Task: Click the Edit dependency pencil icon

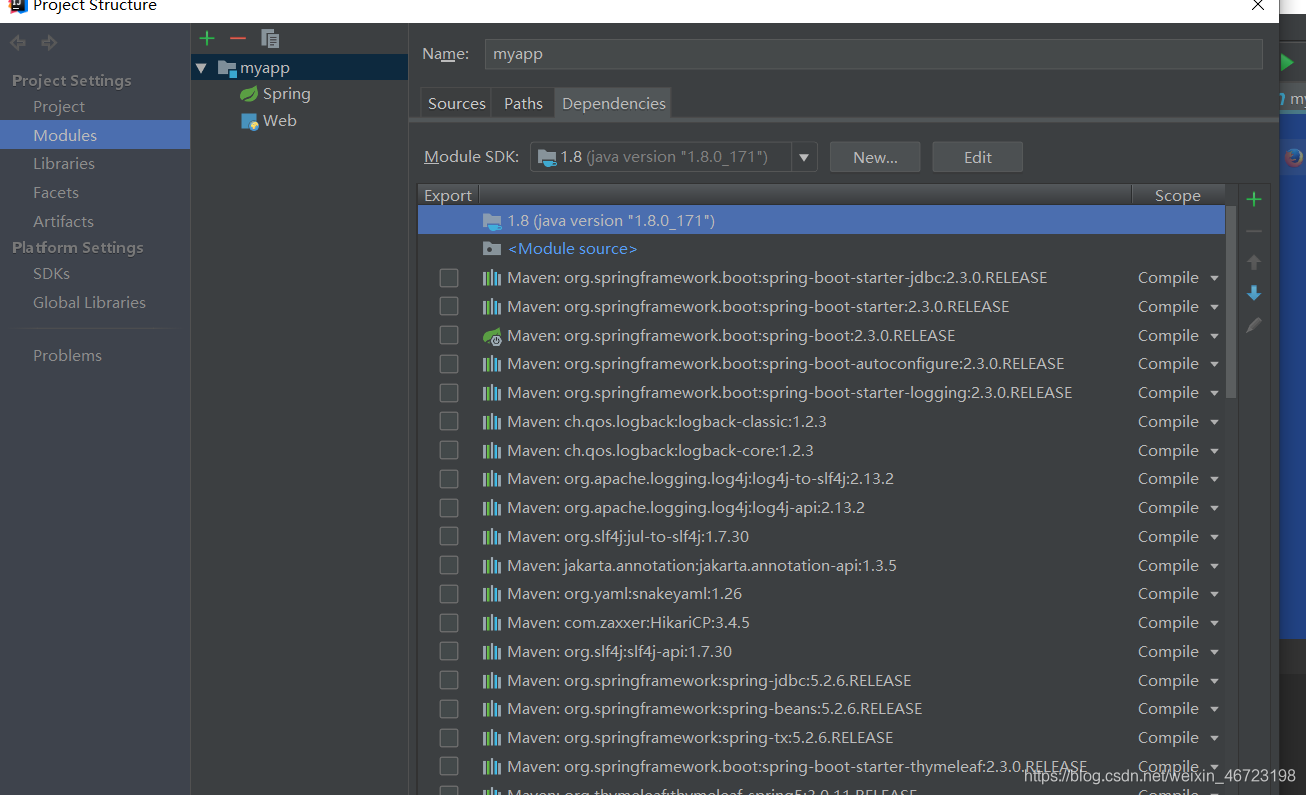Action: [x=1253, y=325]
